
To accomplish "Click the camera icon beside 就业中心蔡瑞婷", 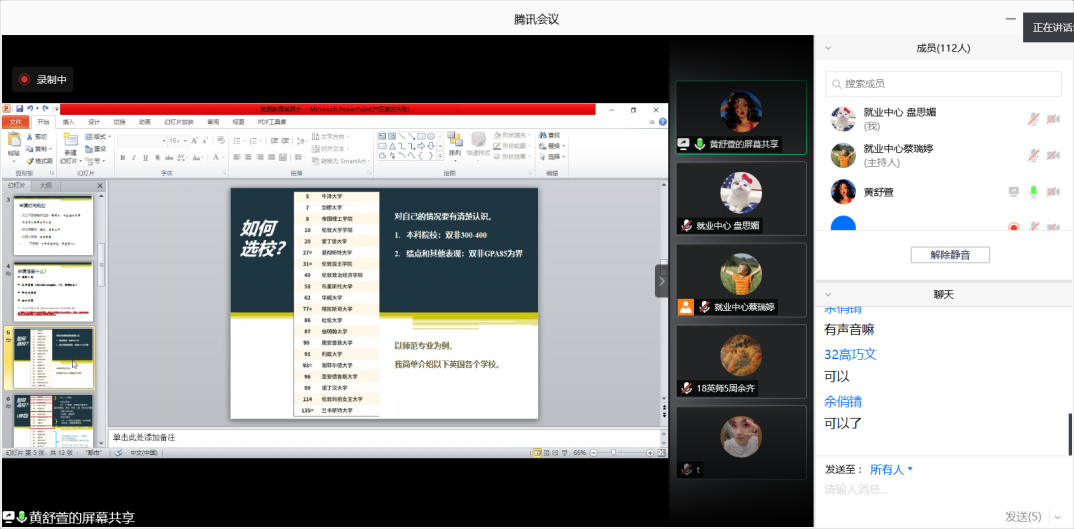I will (x=1053, y=155).
